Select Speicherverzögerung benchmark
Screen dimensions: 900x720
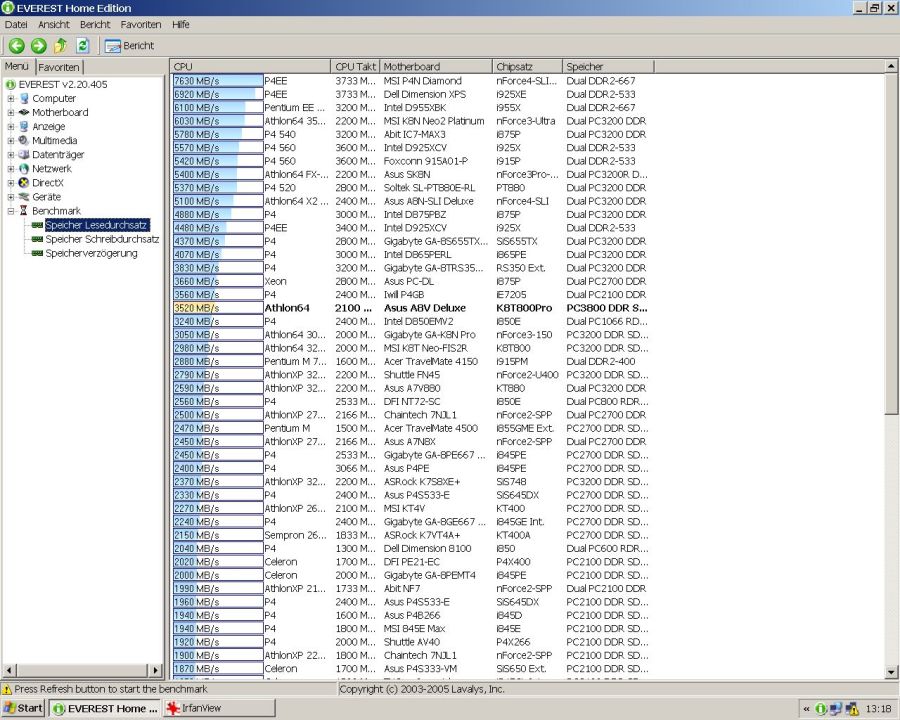click(x=91, y=253)
